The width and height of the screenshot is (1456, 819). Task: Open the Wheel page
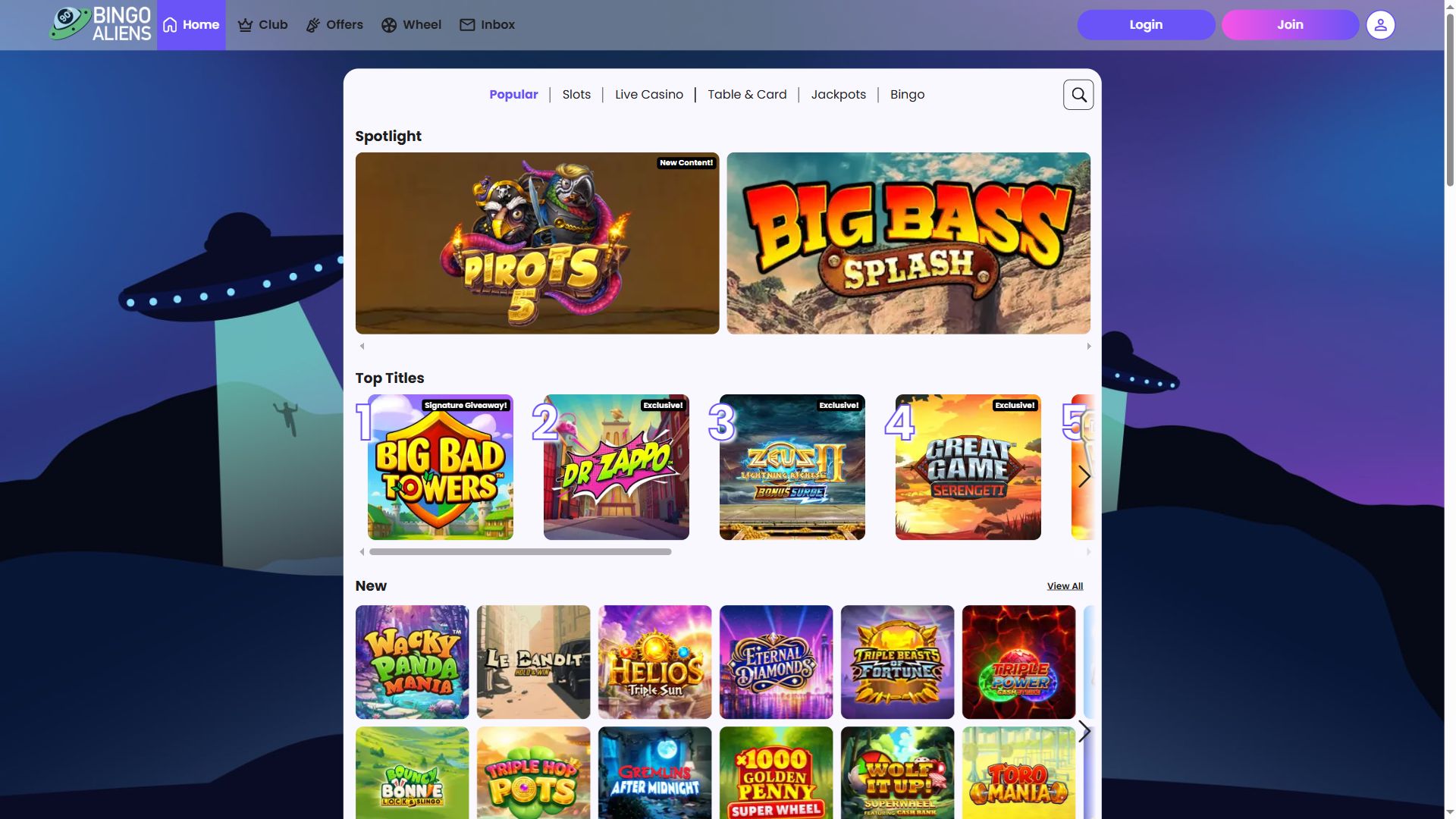411,25
